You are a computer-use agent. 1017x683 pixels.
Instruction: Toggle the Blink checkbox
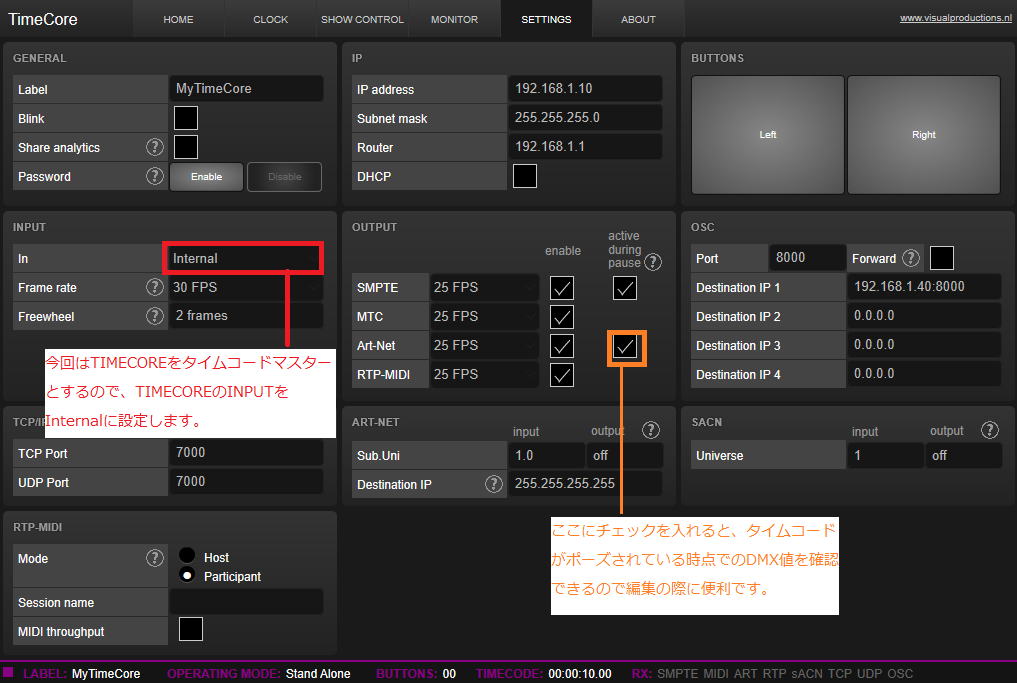pos(185,118)
